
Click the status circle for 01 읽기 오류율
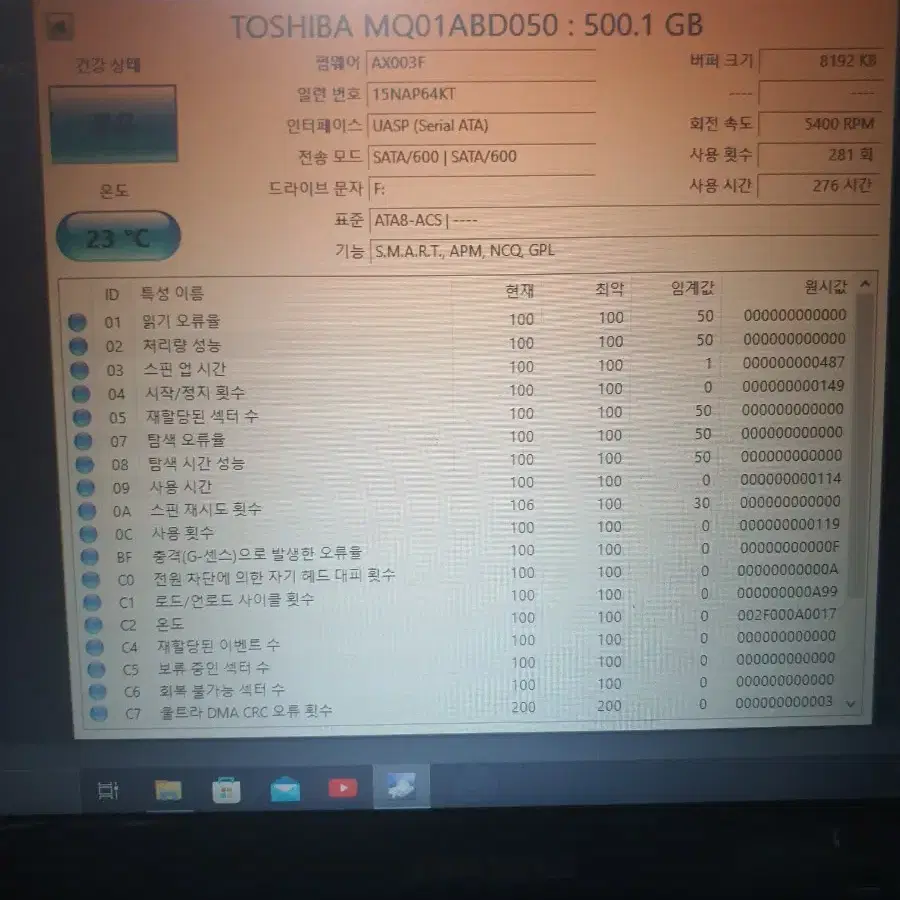tap(77, 322)
